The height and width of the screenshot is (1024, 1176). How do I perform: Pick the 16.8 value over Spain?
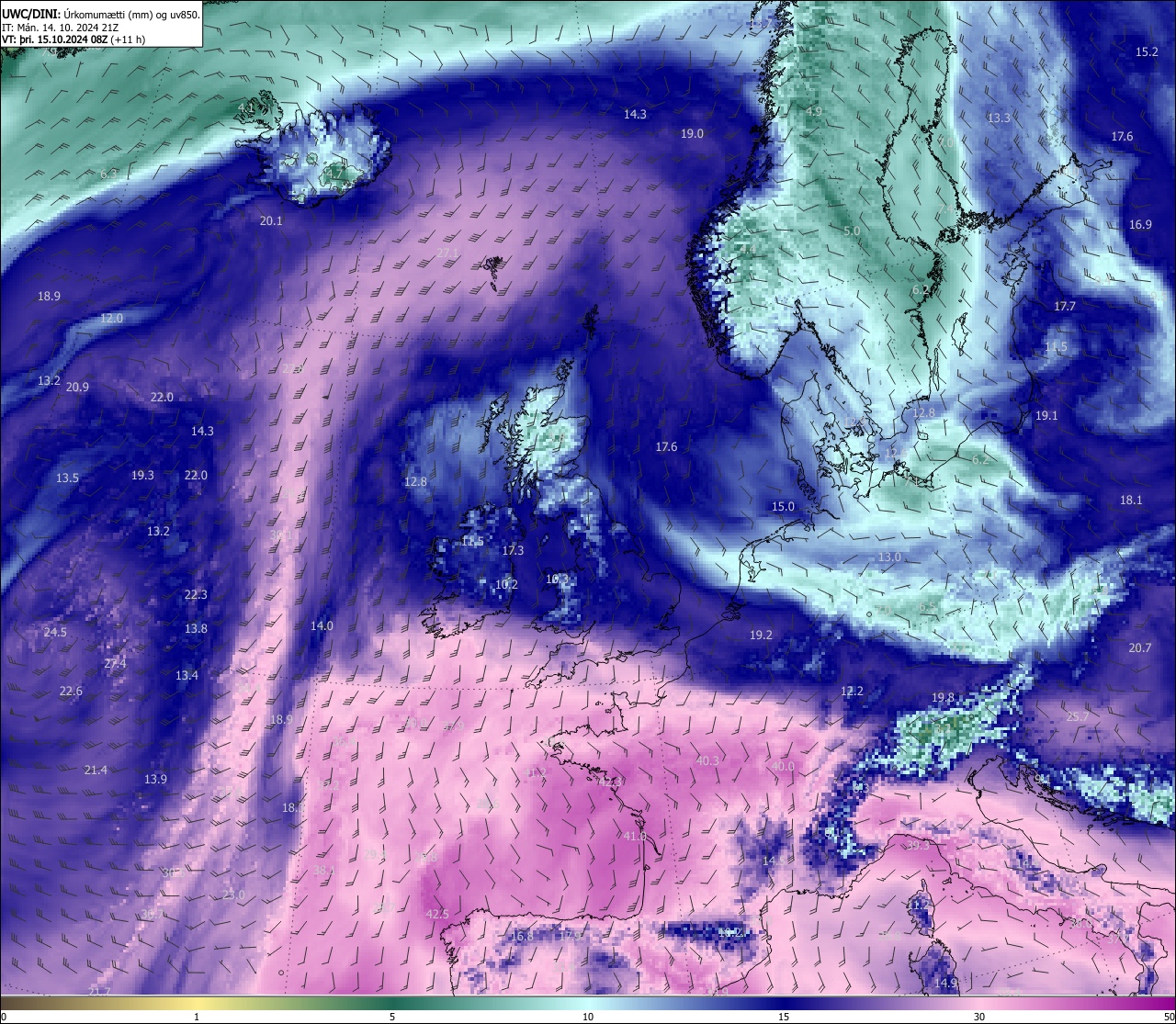[x=522, y=937]
